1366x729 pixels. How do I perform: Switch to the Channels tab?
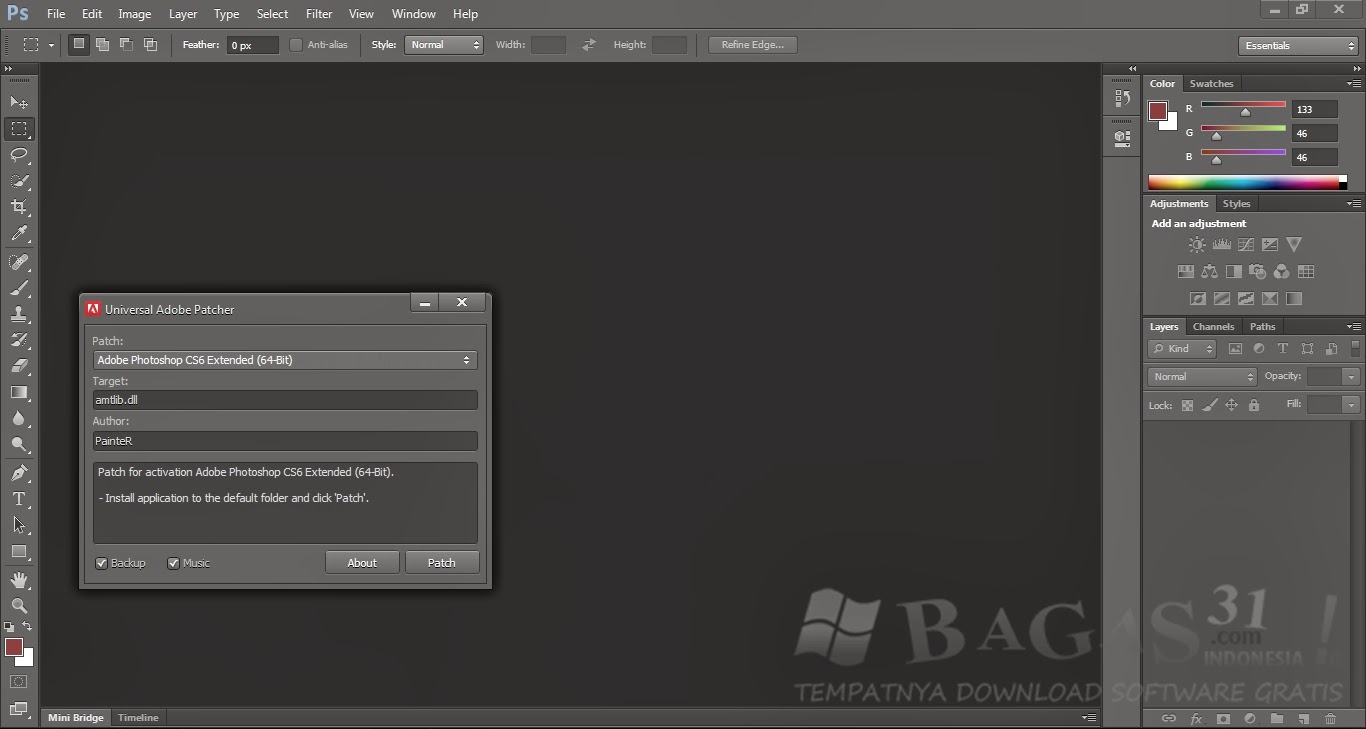[1213, 327]
